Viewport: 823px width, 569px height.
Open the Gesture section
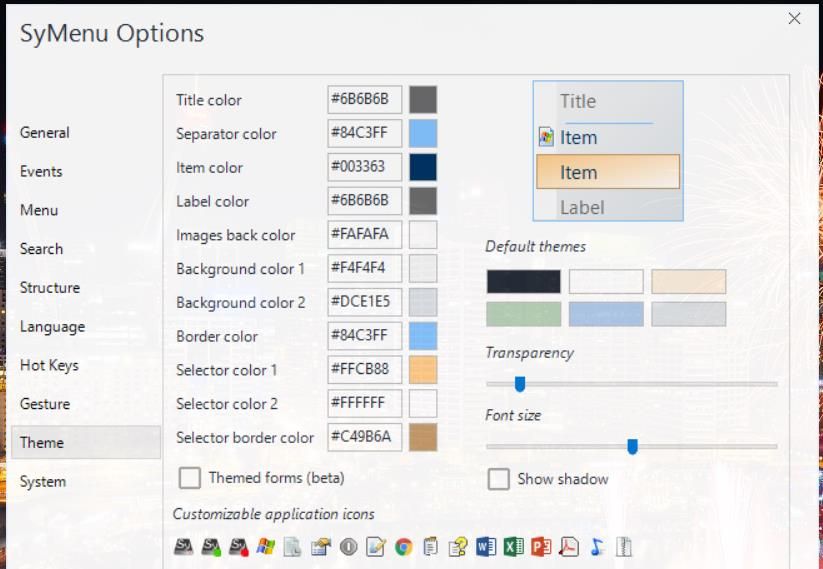click(x=45, y=404)
